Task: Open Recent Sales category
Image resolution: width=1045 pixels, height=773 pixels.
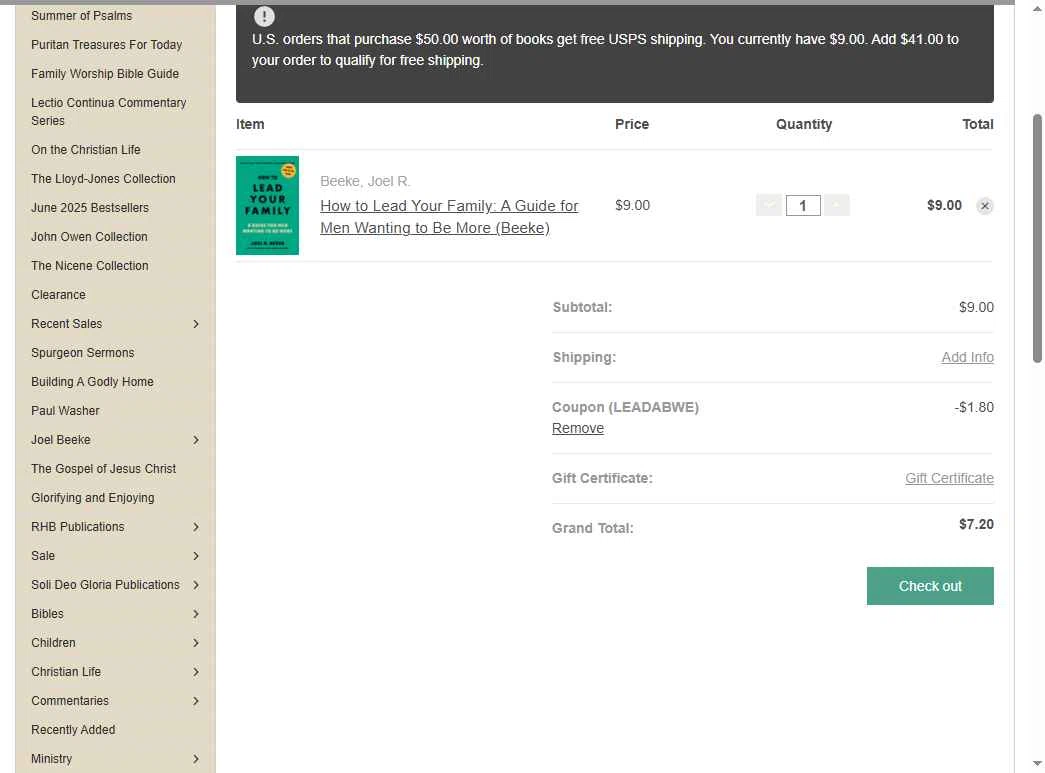Action: coord(67,324)
